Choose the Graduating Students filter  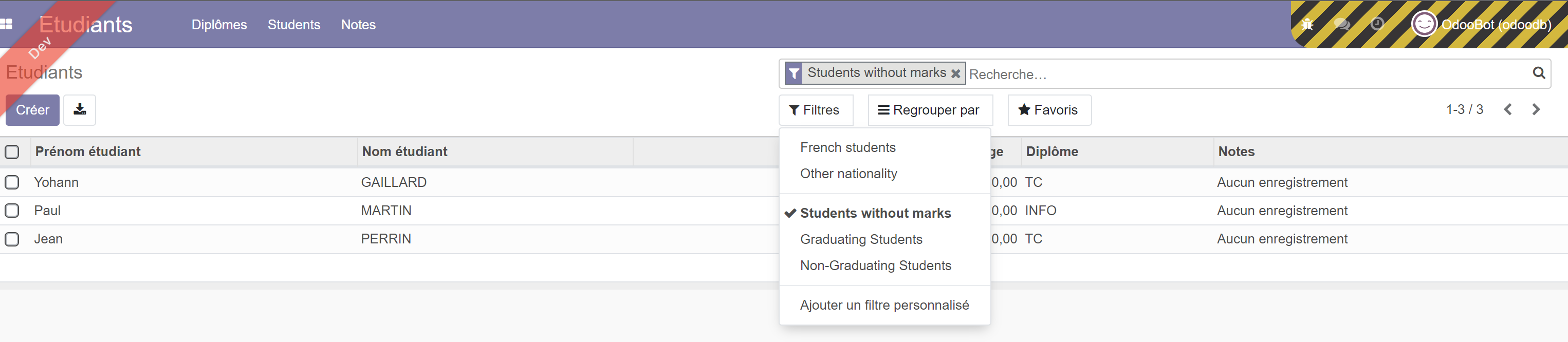point(861,239)
